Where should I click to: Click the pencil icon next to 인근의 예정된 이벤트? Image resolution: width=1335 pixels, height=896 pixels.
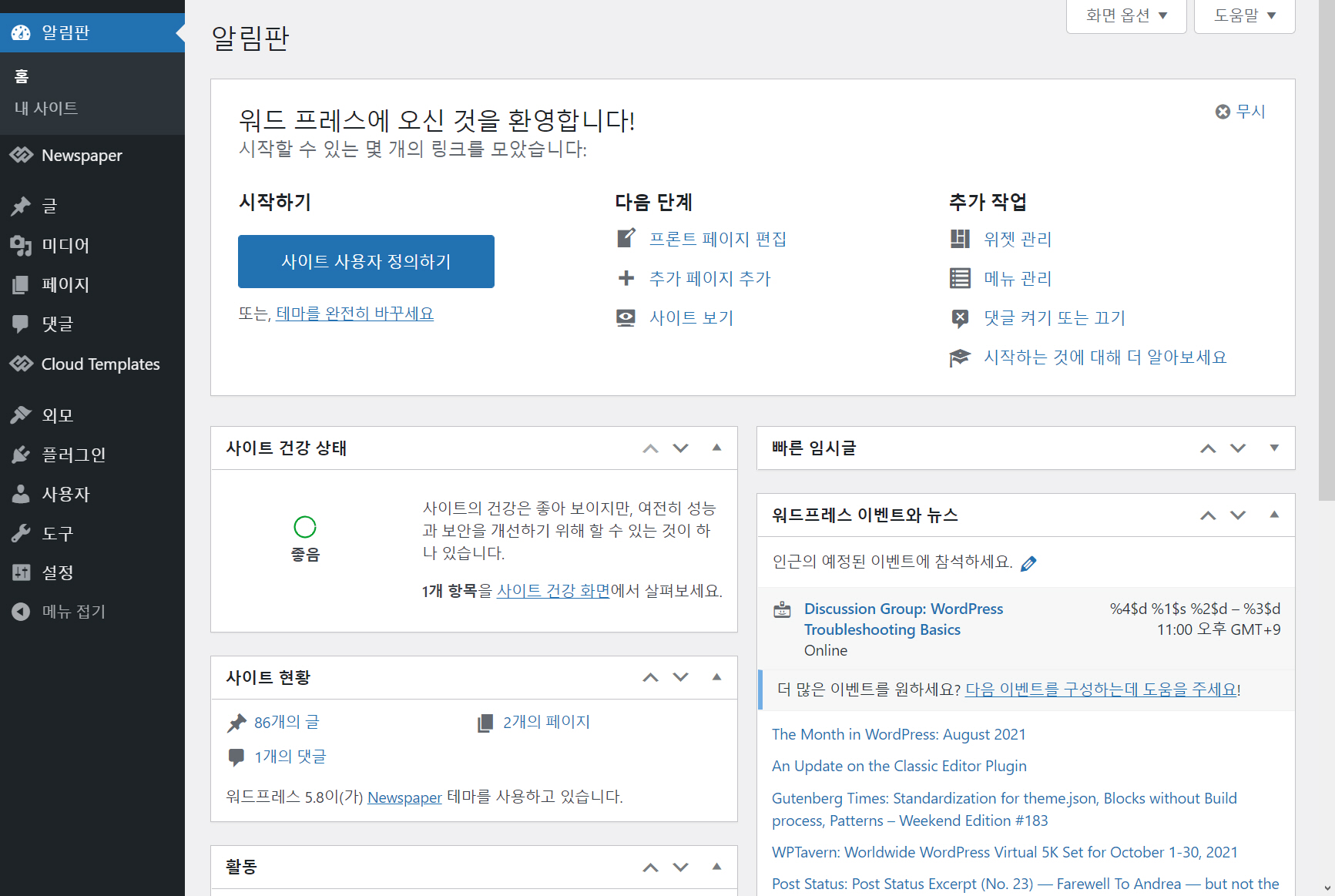click(1029, 562)
